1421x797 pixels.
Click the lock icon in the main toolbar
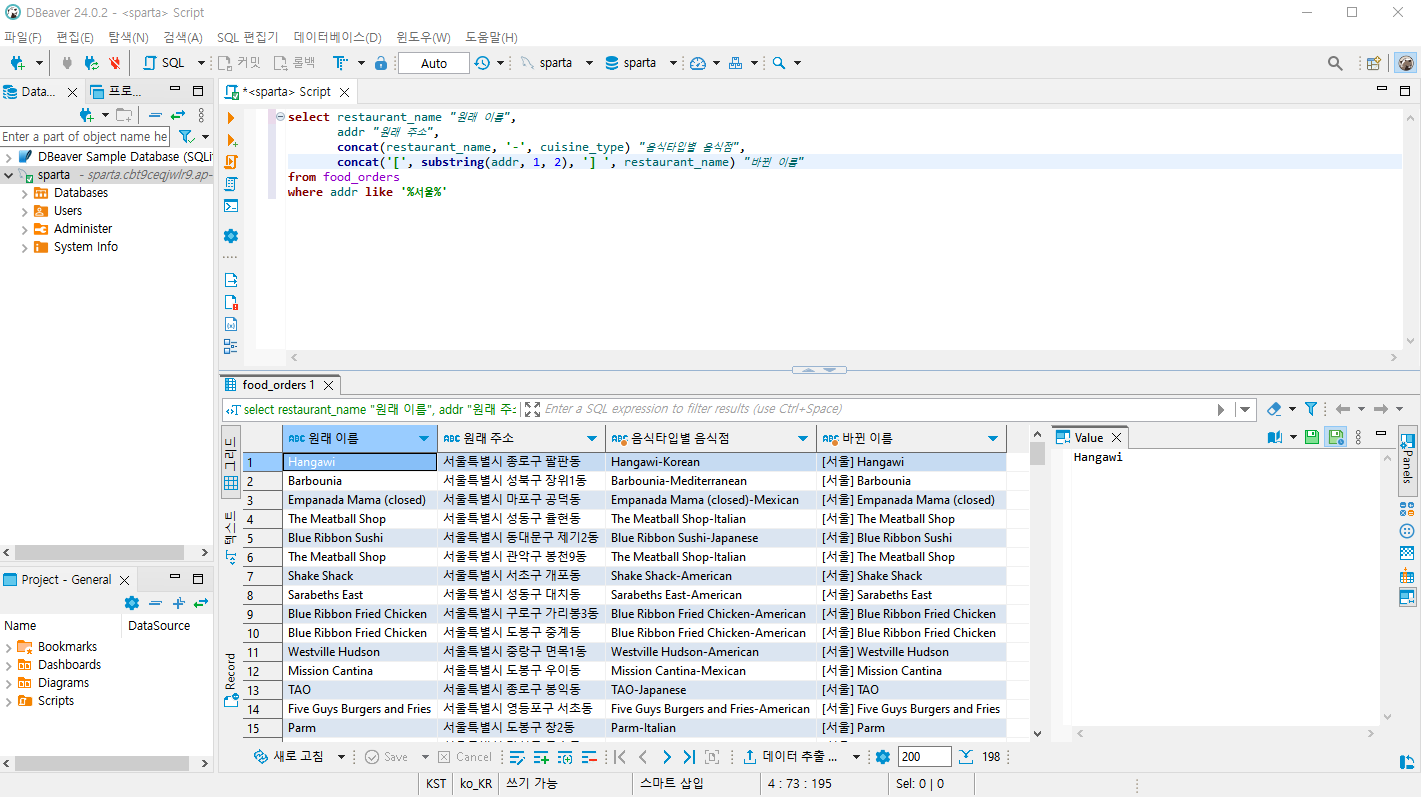click(381, 63)
